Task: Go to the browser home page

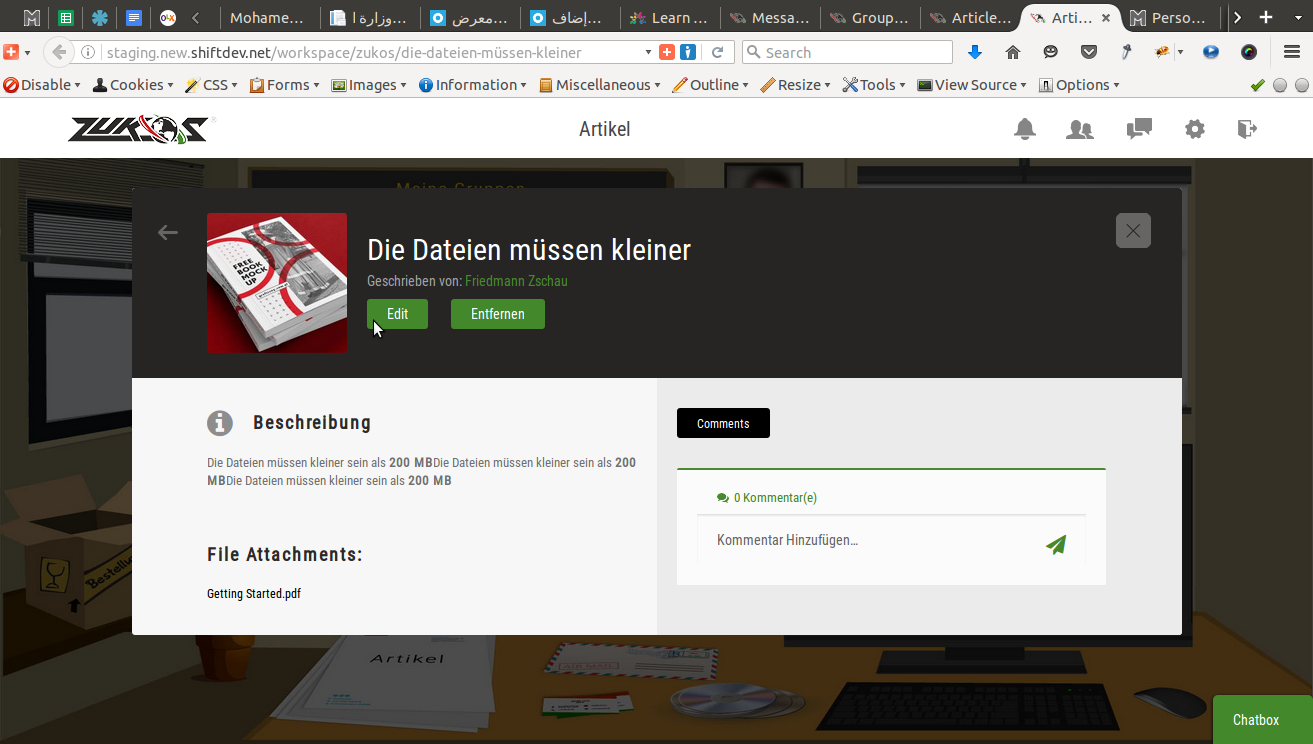Action: 1012,52
